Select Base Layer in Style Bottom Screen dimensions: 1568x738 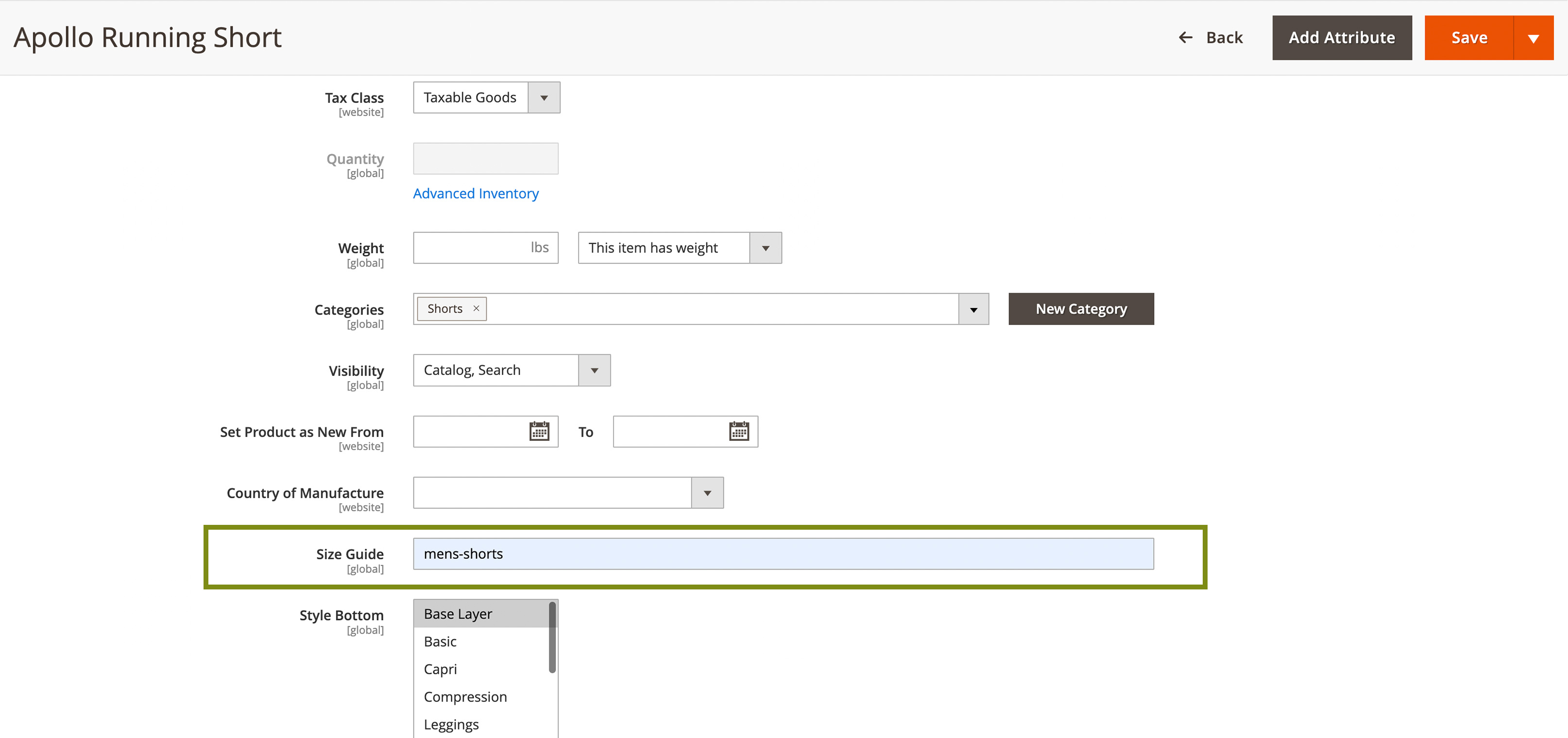[x=458, y=614]
